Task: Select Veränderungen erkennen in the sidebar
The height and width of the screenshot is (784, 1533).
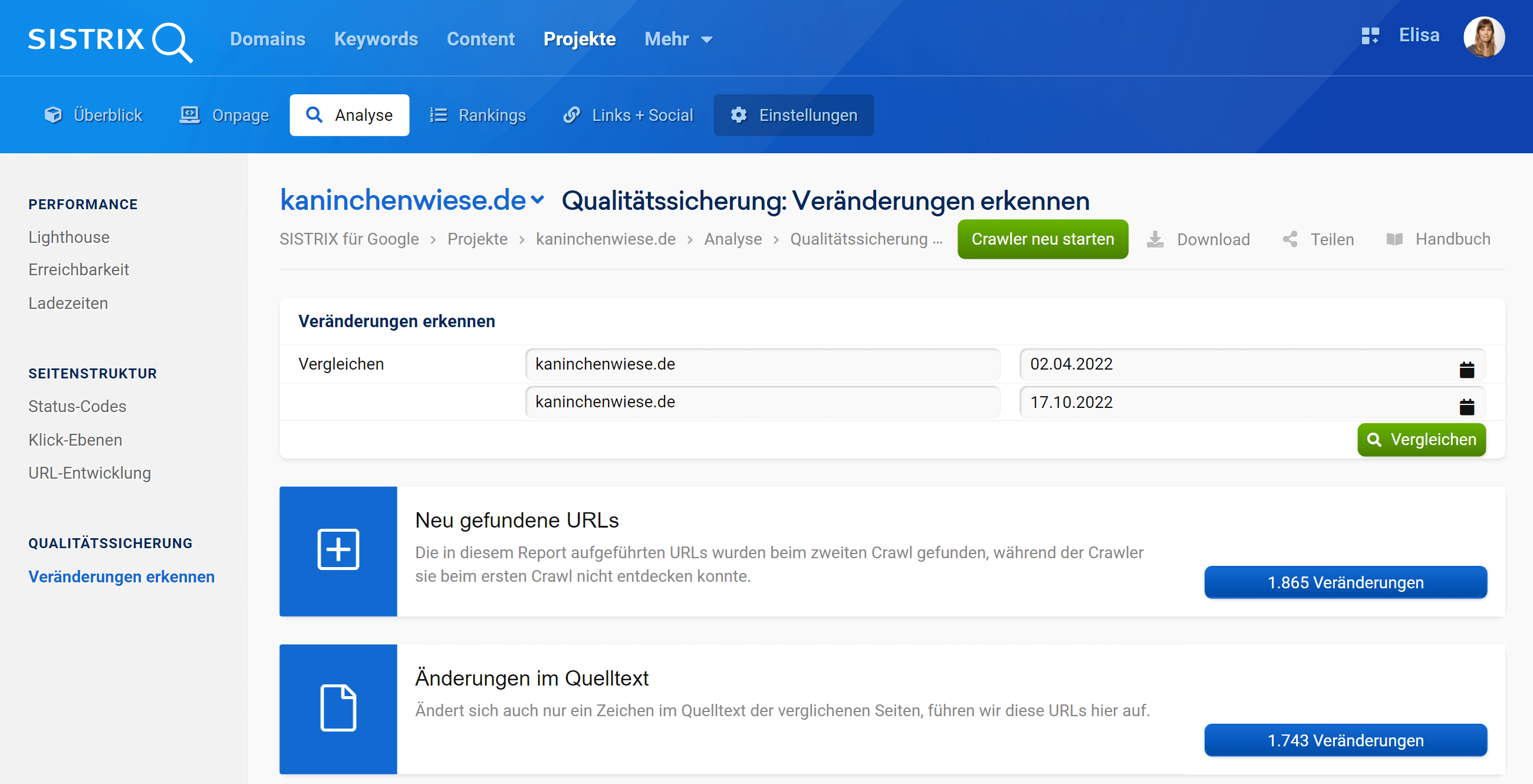Action: pyautogui.click(x=121, y=577)
